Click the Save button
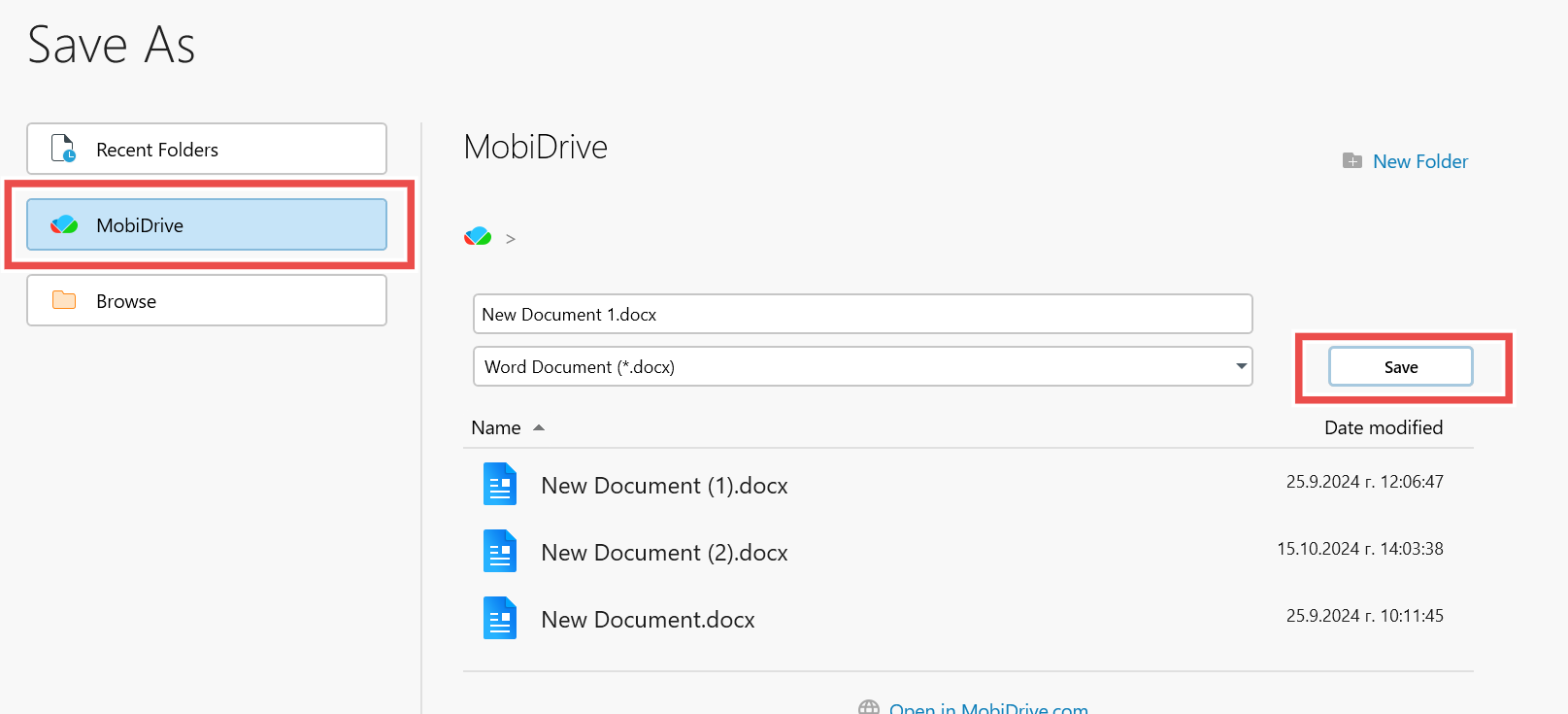The image size is (1568, 714). pyautogui.click(x=1401, y=367)
